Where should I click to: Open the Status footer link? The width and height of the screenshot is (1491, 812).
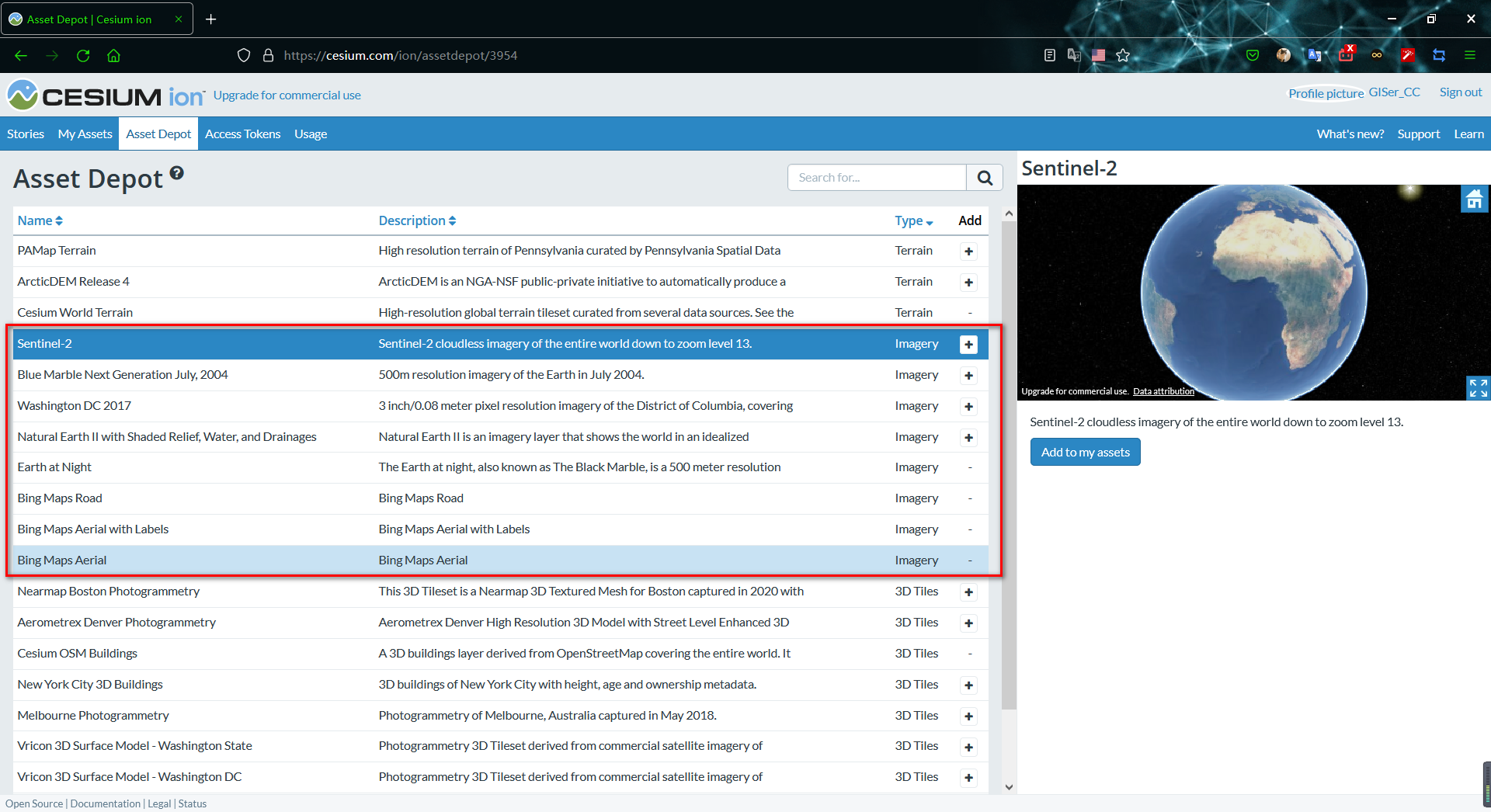tap(193, 803)
